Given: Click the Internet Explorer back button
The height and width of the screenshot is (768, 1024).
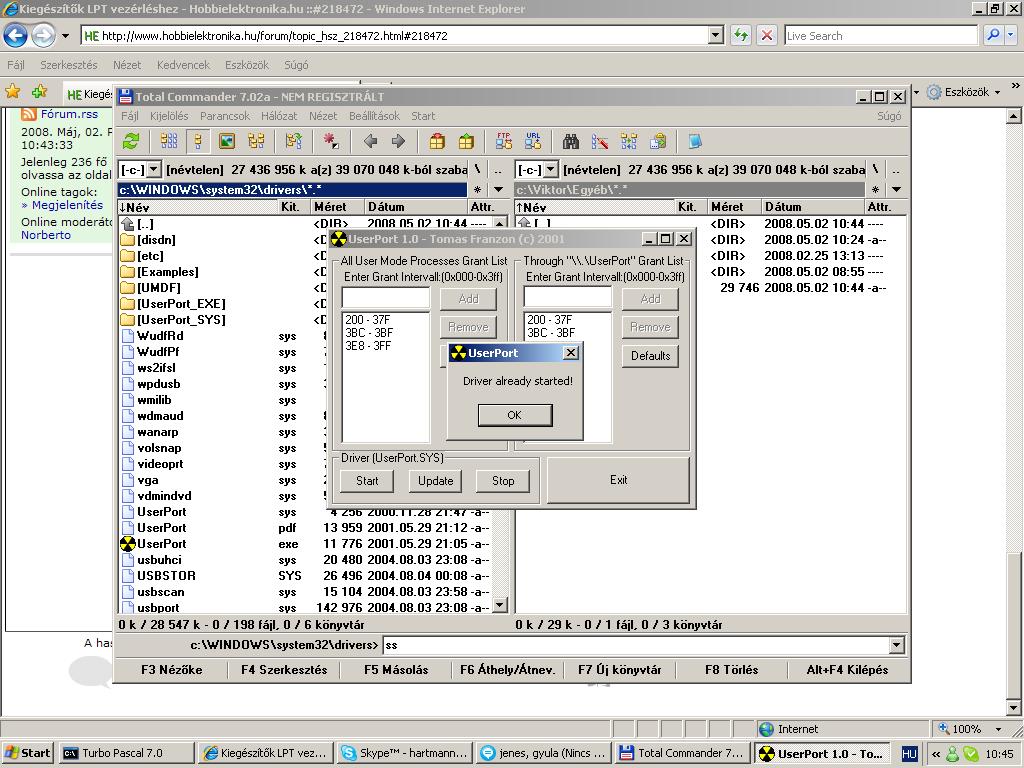Looking at the screenshot, I should [x=16, y=35].
